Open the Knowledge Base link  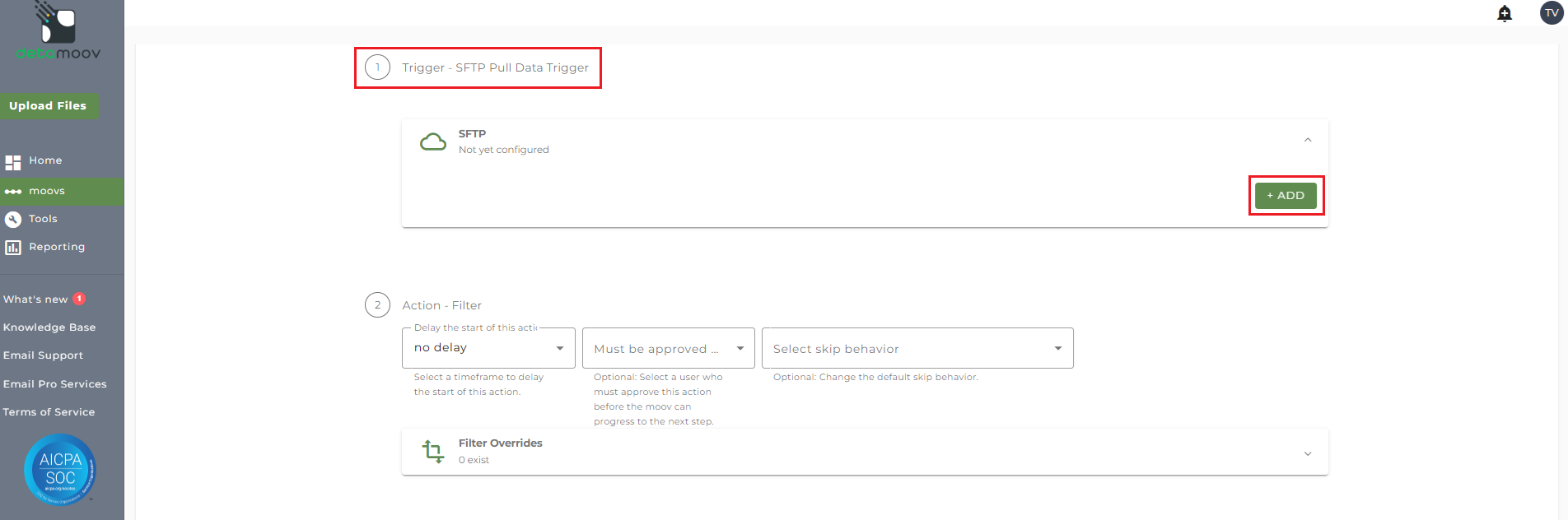pos(49,327)
